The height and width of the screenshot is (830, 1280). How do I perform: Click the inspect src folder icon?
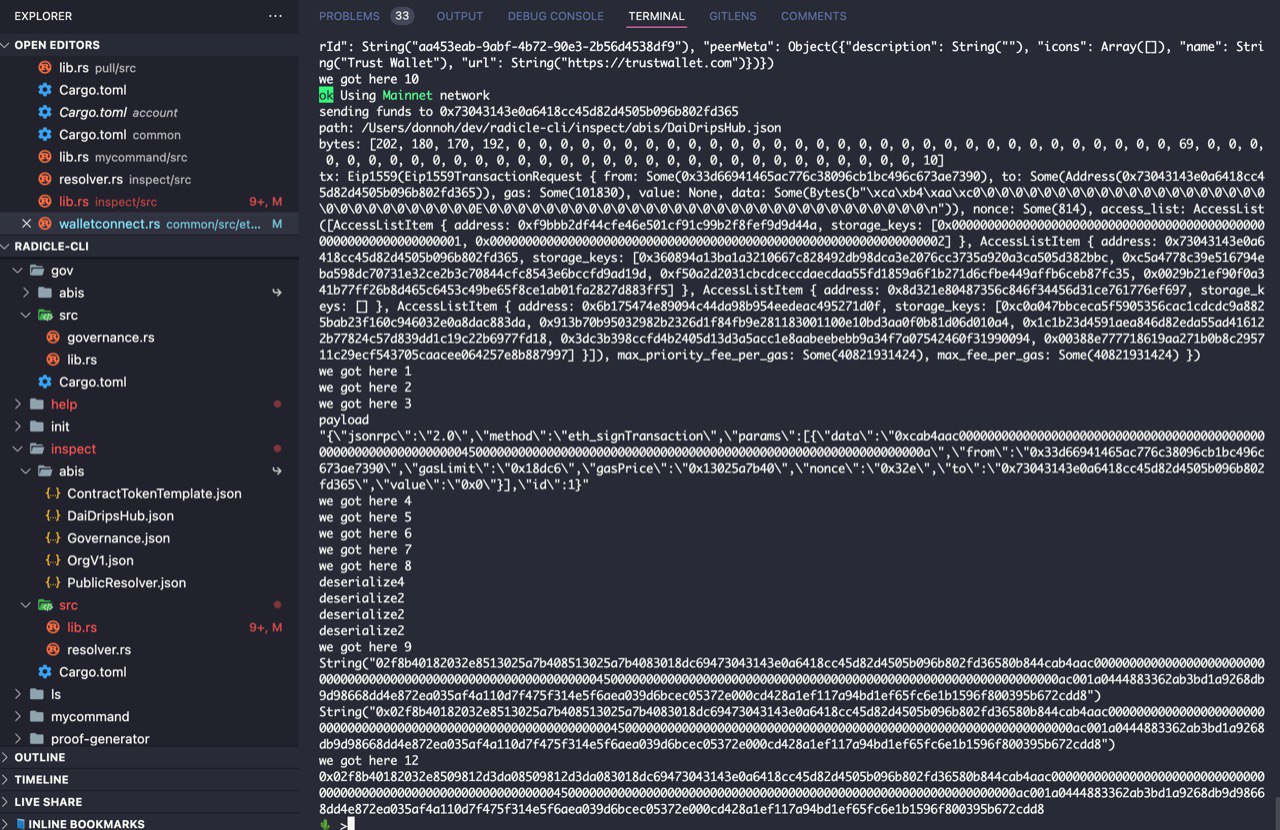pos(45,605)
